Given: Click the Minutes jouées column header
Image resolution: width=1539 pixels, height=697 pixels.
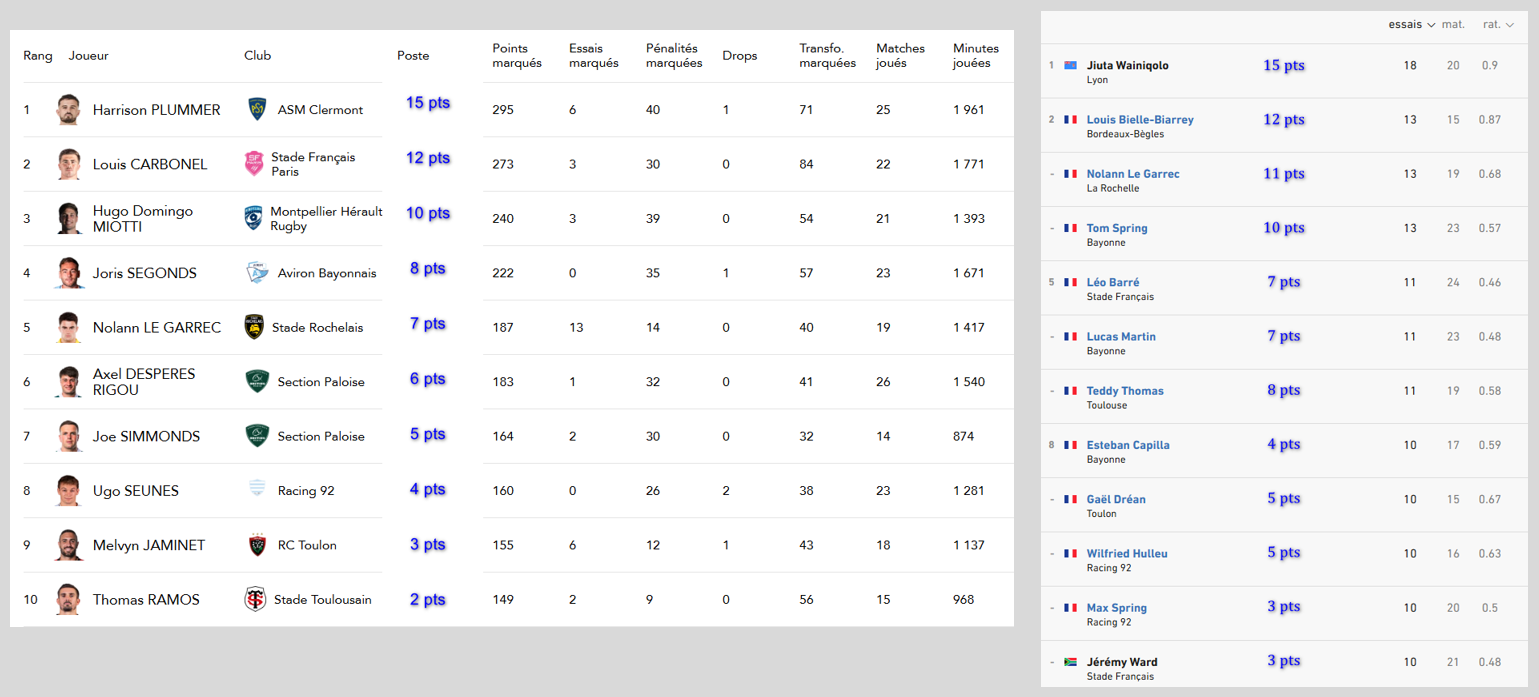Looking at the screenshot, I should 976,55.
